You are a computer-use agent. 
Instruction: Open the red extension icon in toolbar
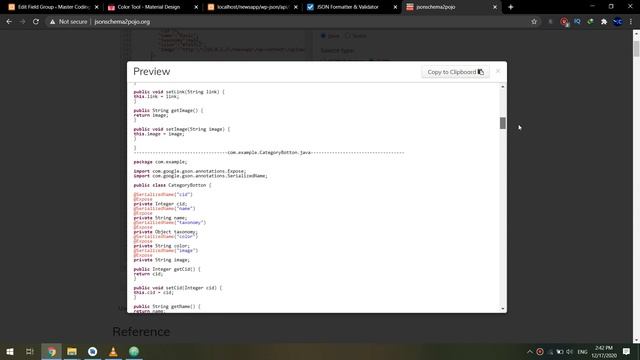click(x=564, y=22)
